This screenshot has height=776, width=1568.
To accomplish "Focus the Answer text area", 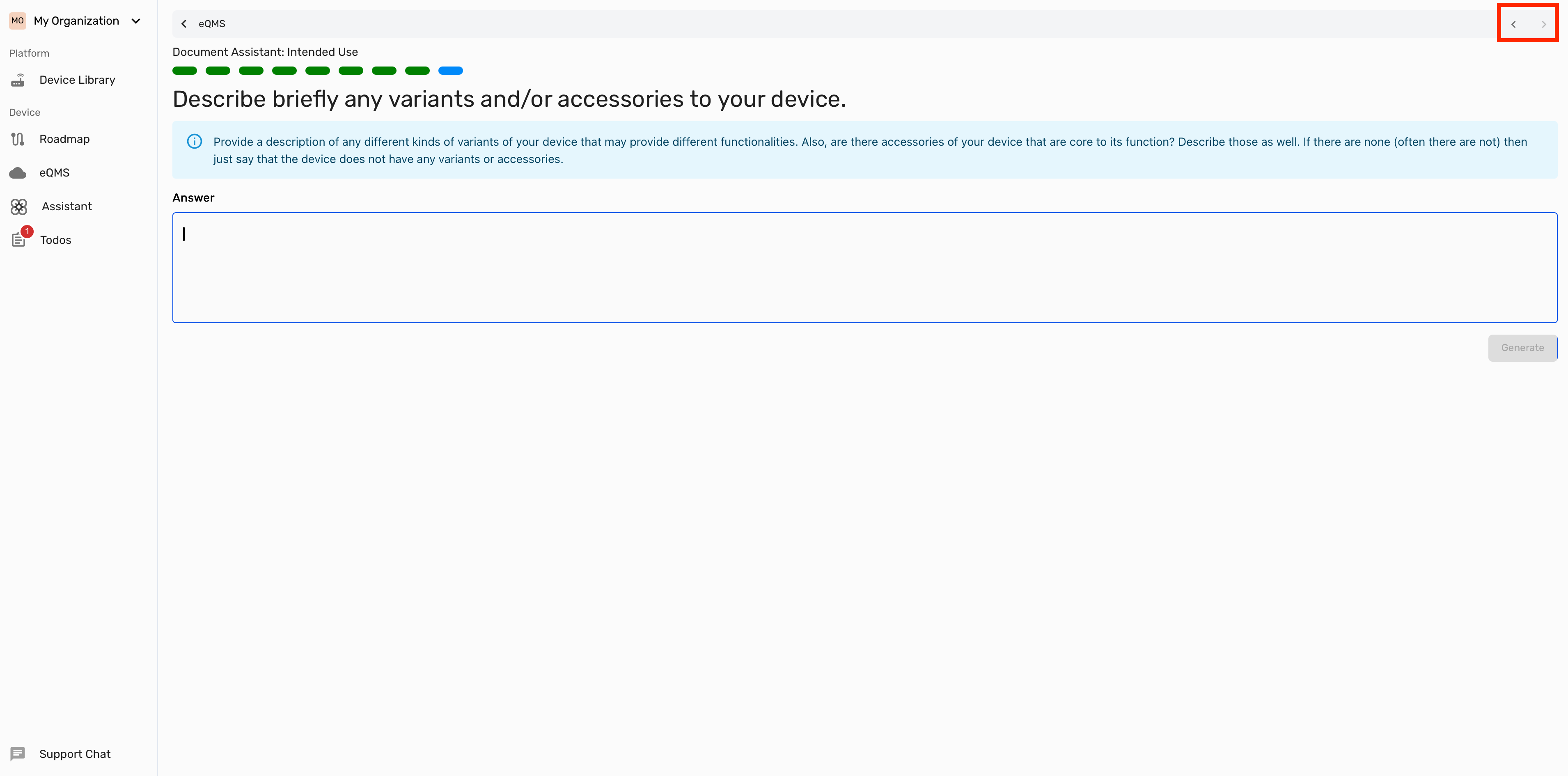I will click(x=864, y=268).
